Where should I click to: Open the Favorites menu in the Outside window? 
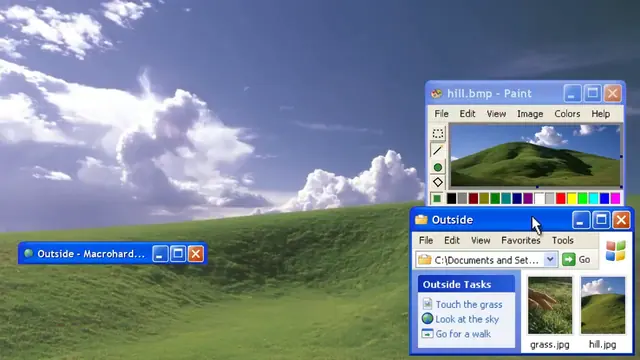(521, 240)
